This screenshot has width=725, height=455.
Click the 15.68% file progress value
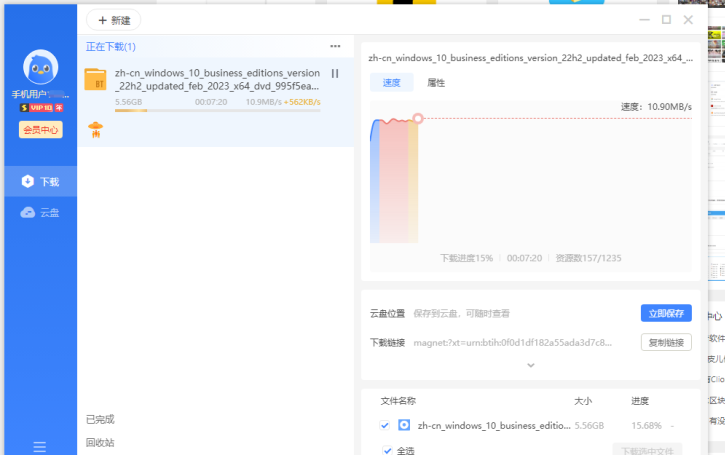(x=646, y=425)
